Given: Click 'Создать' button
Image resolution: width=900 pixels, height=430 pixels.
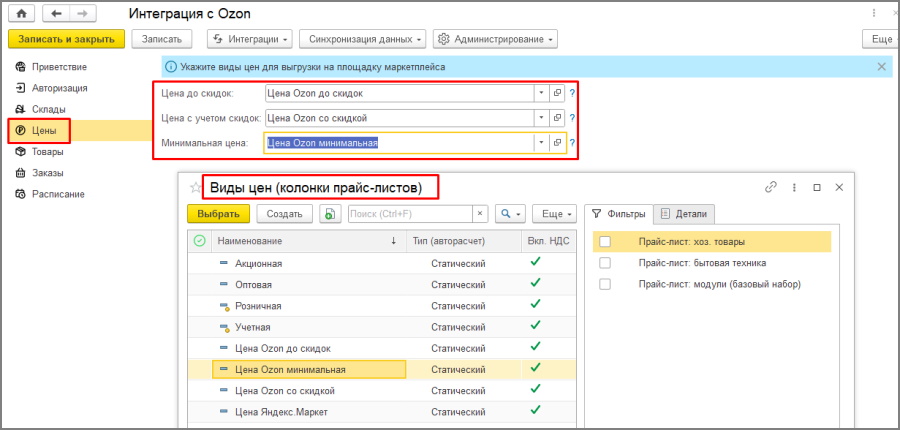Looking at the screenshot, I should pos(284,214).
